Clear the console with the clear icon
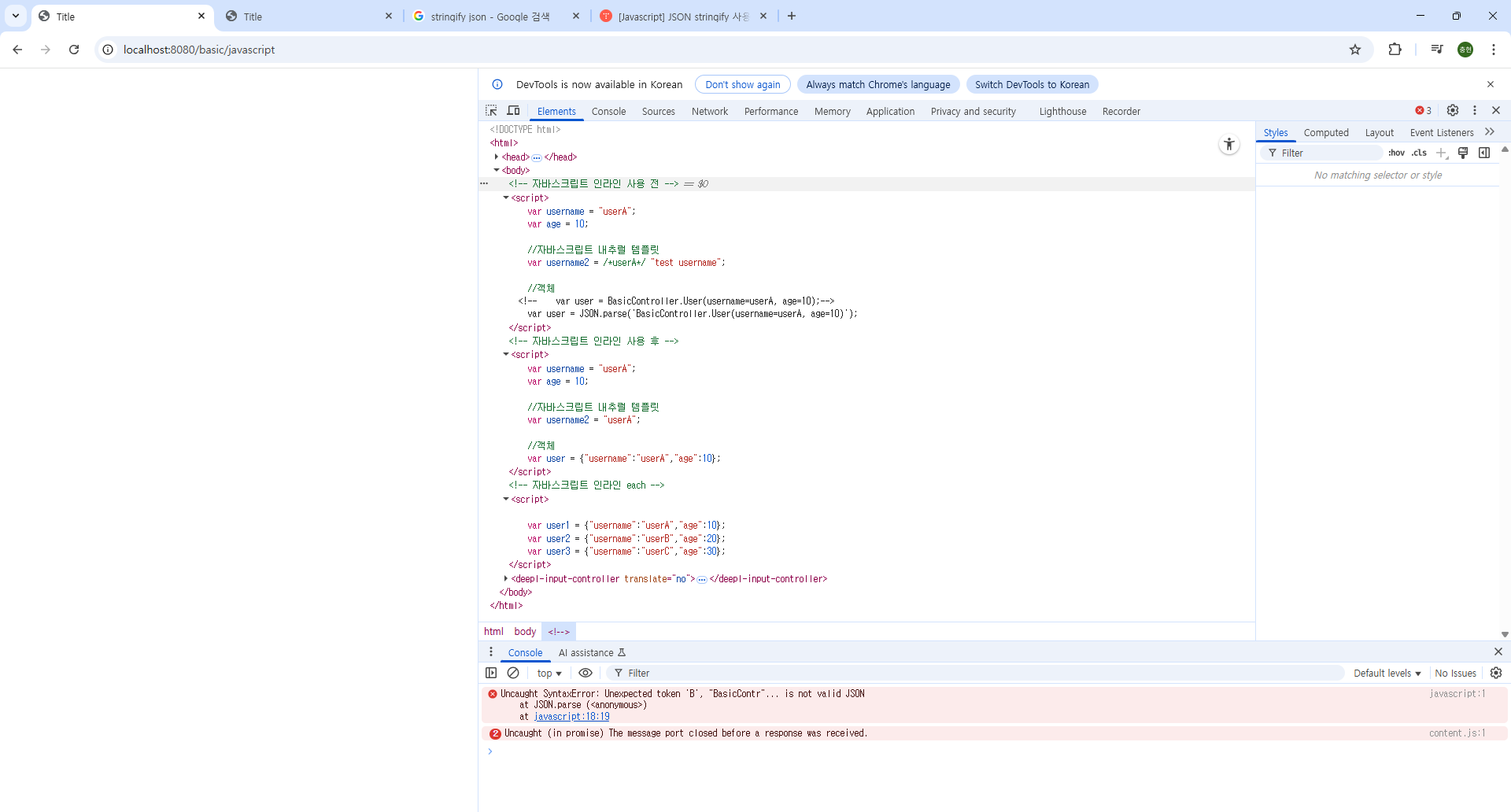 pos(513,673)
